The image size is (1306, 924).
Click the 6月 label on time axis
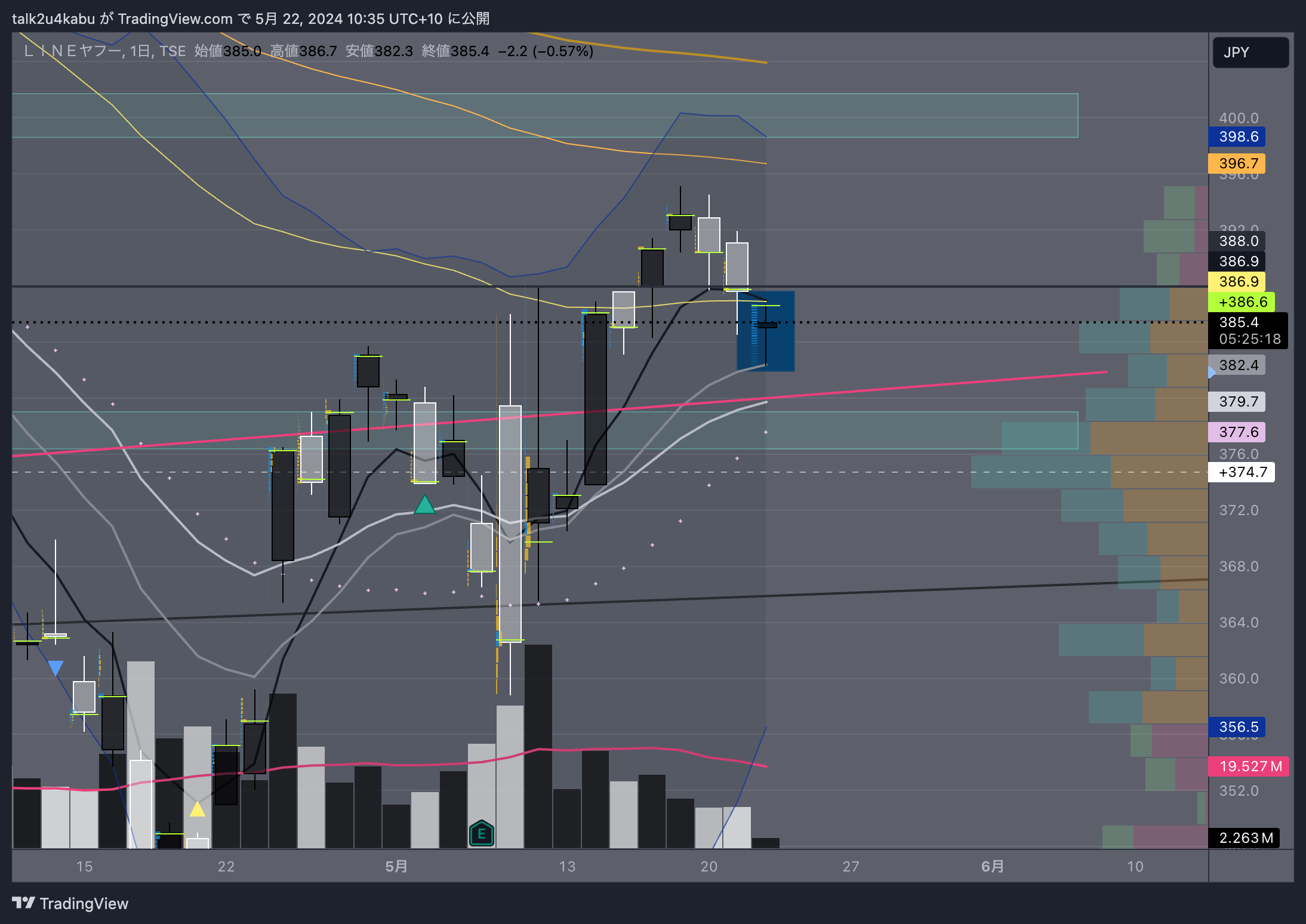[x=993, y=866]
